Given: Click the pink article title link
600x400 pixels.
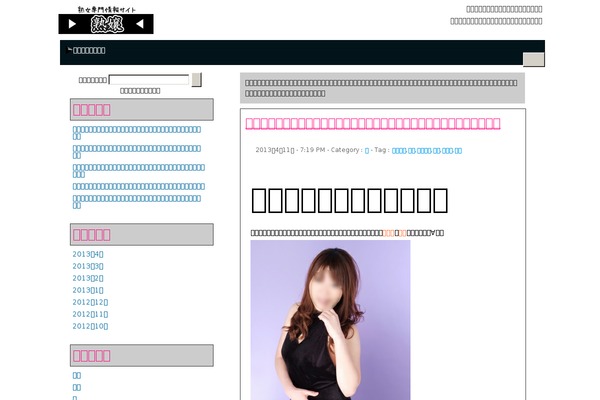Looking at the screenshot, I should (373, 123).
